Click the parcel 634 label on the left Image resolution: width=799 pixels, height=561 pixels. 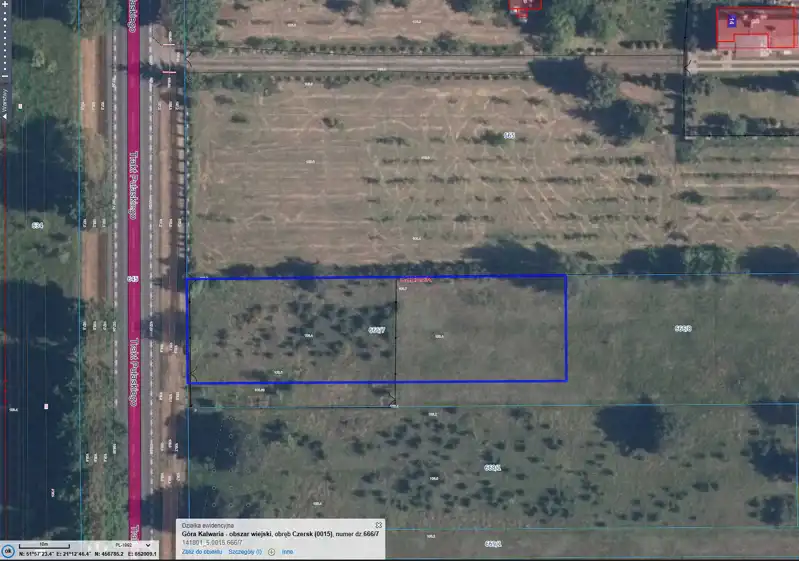coord(37,225)
